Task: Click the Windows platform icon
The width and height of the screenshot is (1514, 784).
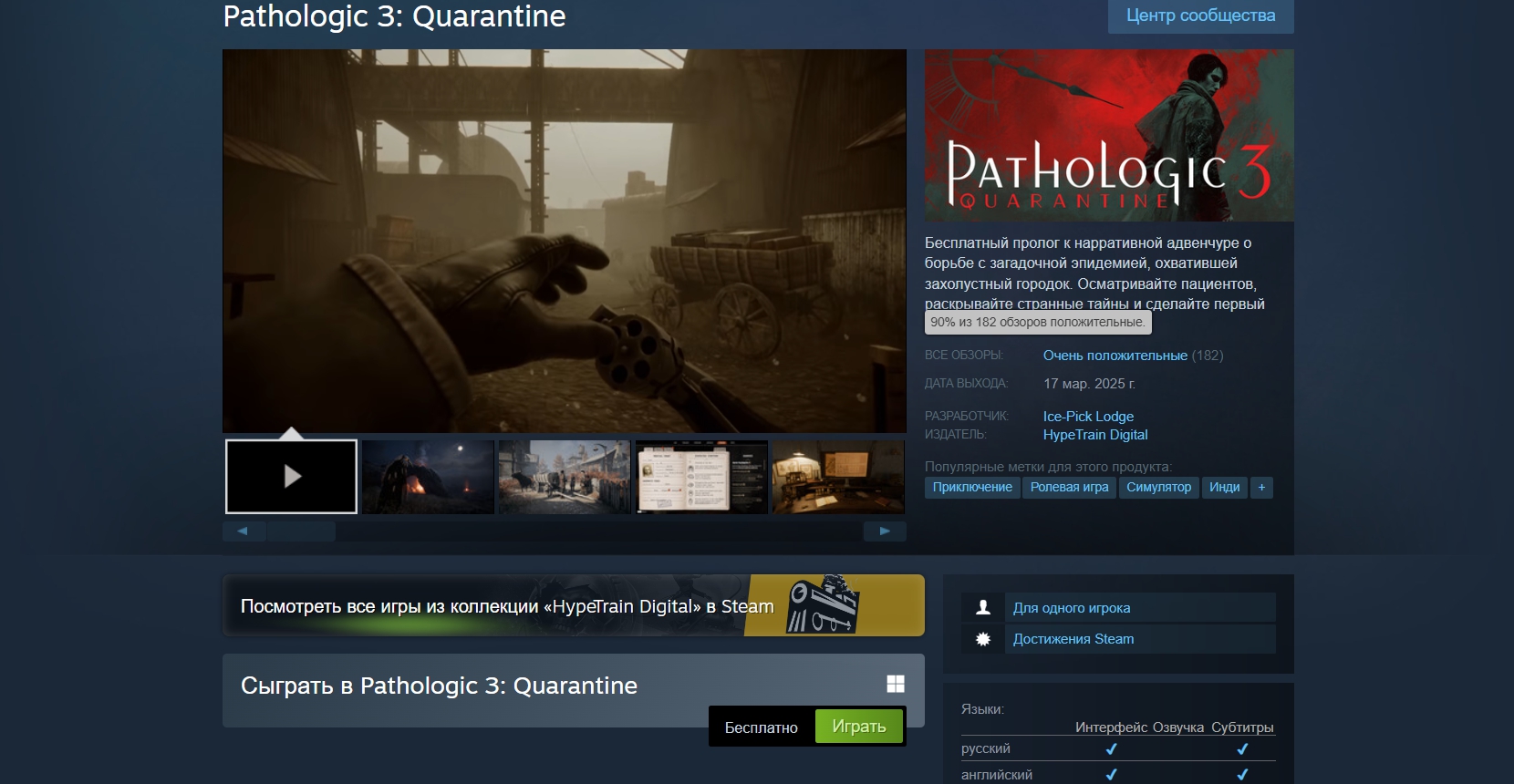Action: pos(896,684)
